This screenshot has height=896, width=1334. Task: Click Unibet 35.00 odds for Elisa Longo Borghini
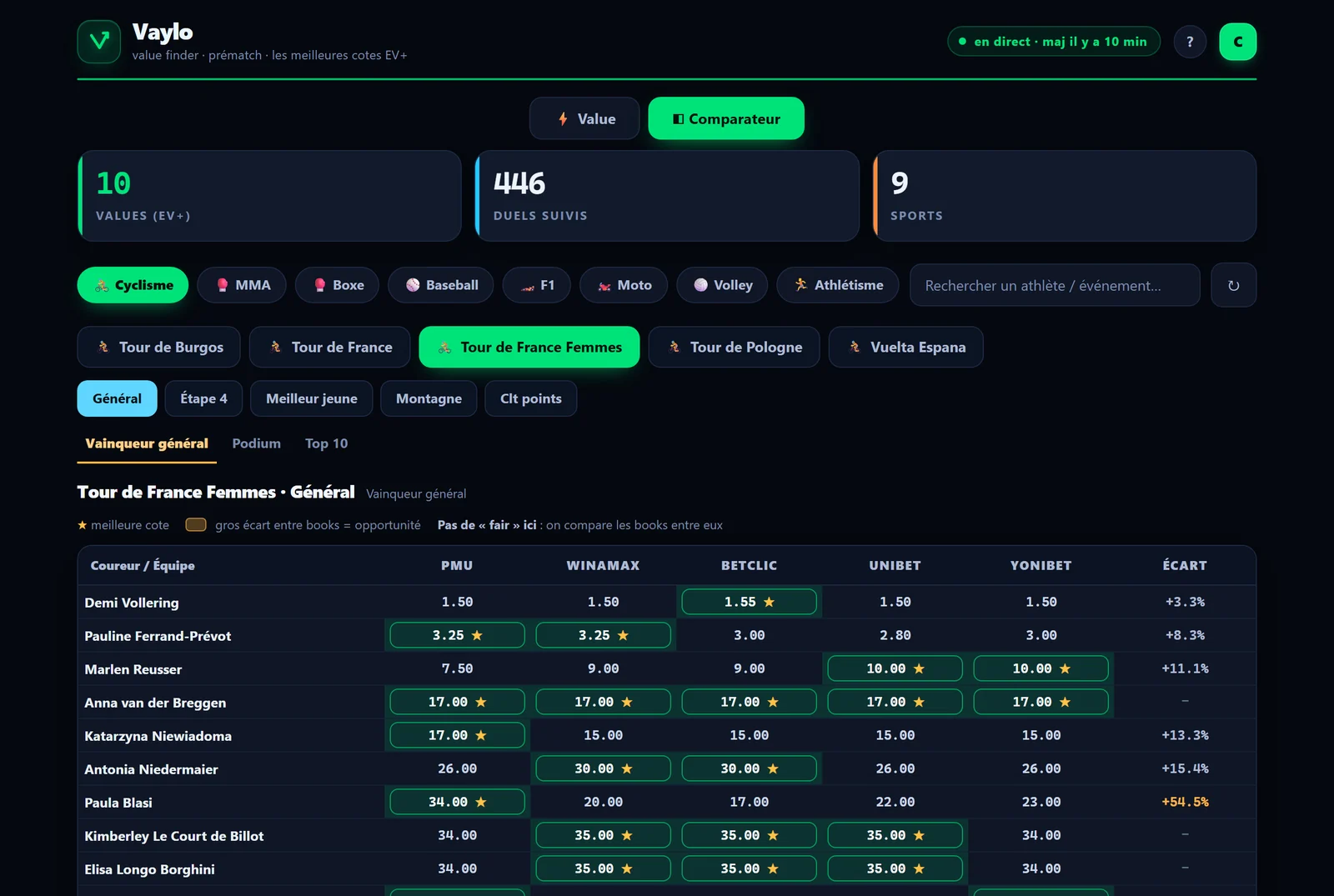[895, 868]
